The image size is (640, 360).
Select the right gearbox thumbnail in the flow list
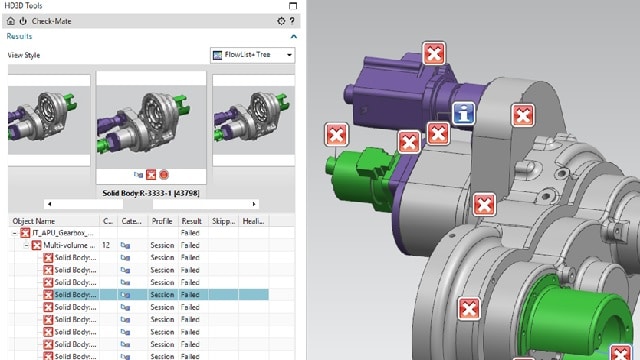(253, 120)
